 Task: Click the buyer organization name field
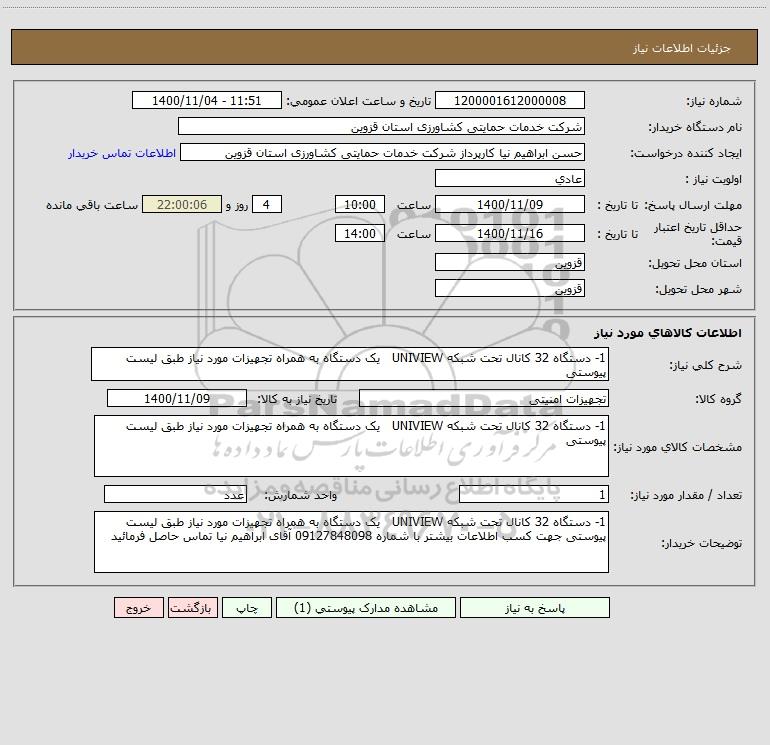pos(381,127)
